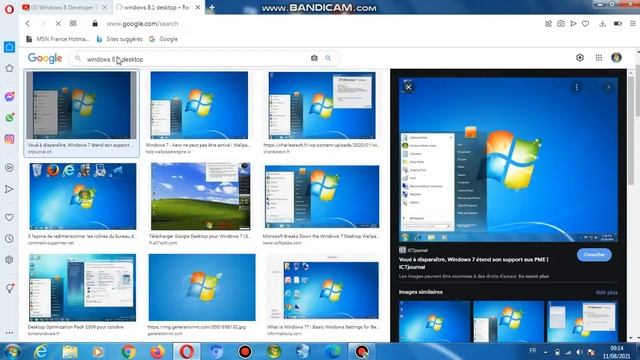The height and width of the screenshot is (360, 640).
Task: Open Messenger in the Opera sidebar
Action: [9, 96]
